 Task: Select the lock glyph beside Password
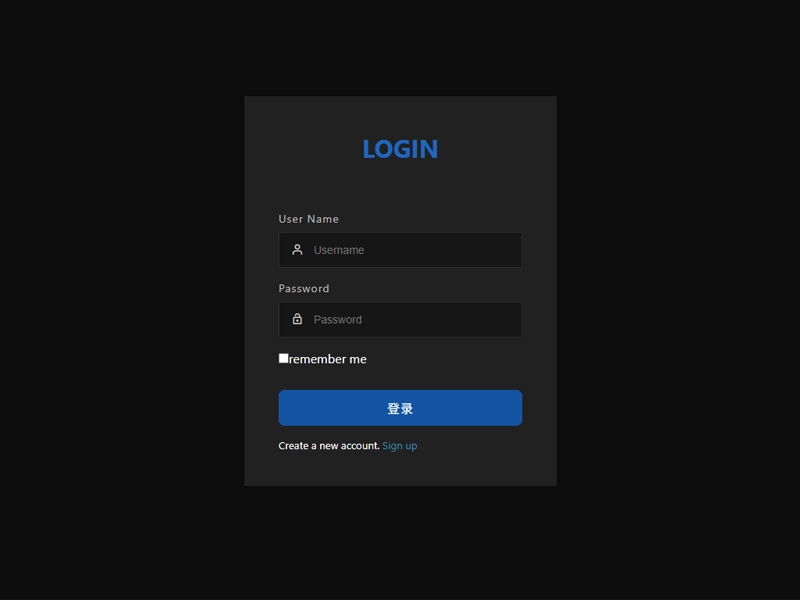(297, 319)
